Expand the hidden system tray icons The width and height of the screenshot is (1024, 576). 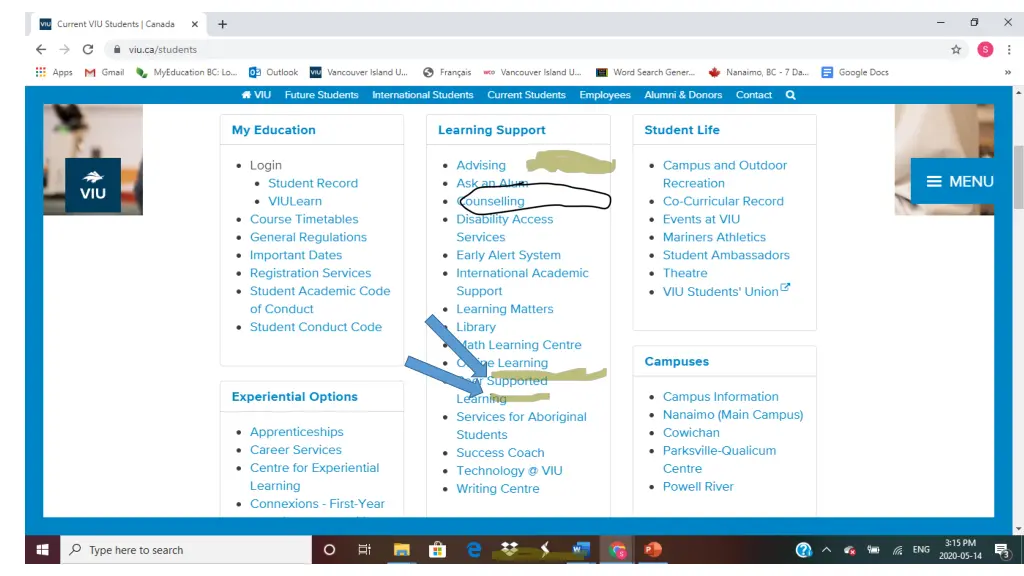tap(826, 550)
